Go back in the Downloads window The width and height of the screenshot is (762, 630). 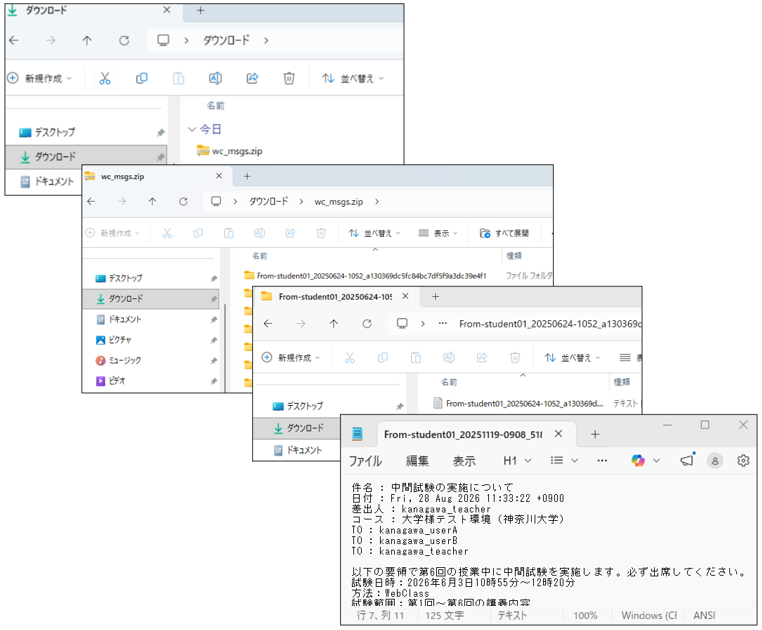[14, 40]
